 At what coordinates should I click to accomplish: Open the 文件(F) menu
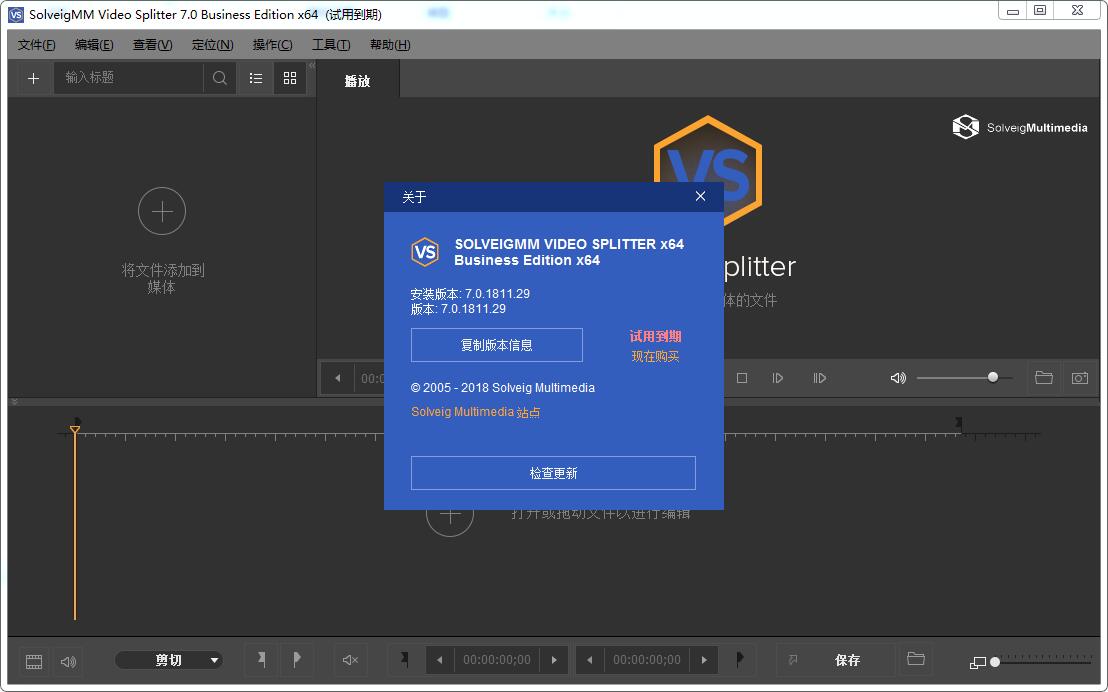click(x=37, y=45)
